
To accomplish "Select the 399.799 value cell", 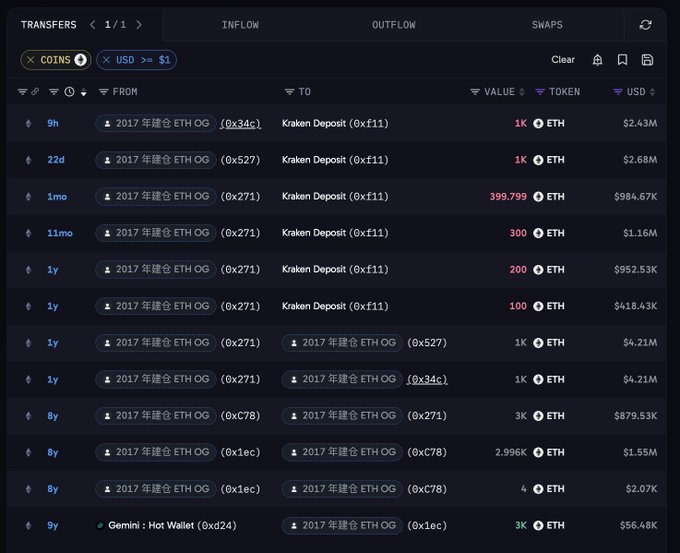I will 508,197.
